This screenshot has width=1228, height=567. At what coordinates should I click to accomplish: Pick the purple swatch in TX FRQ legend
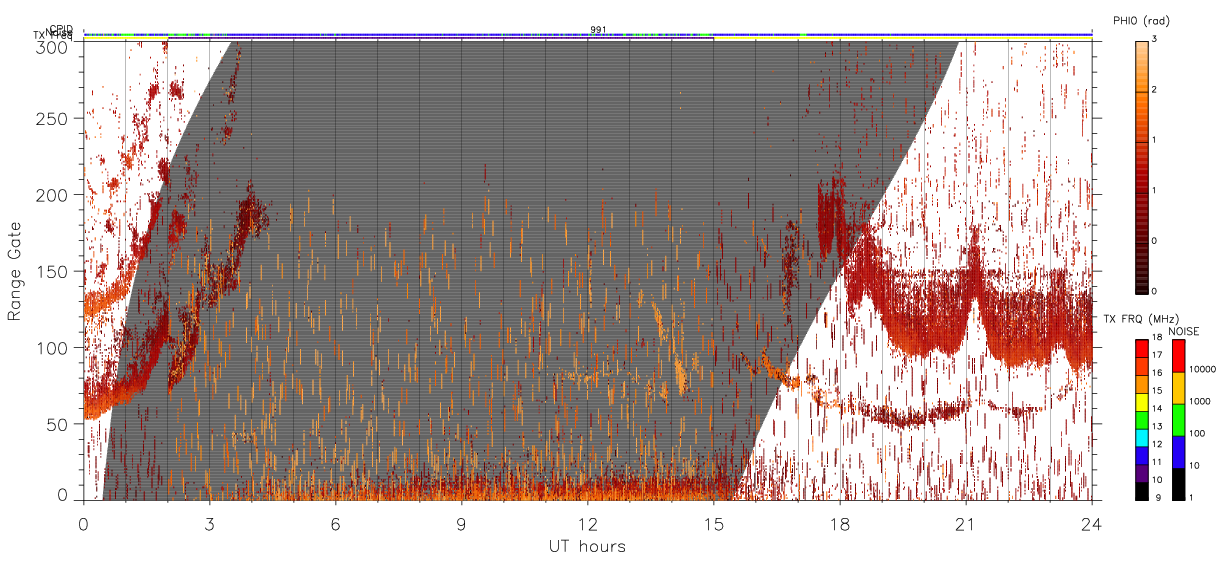click(1141, 472)
